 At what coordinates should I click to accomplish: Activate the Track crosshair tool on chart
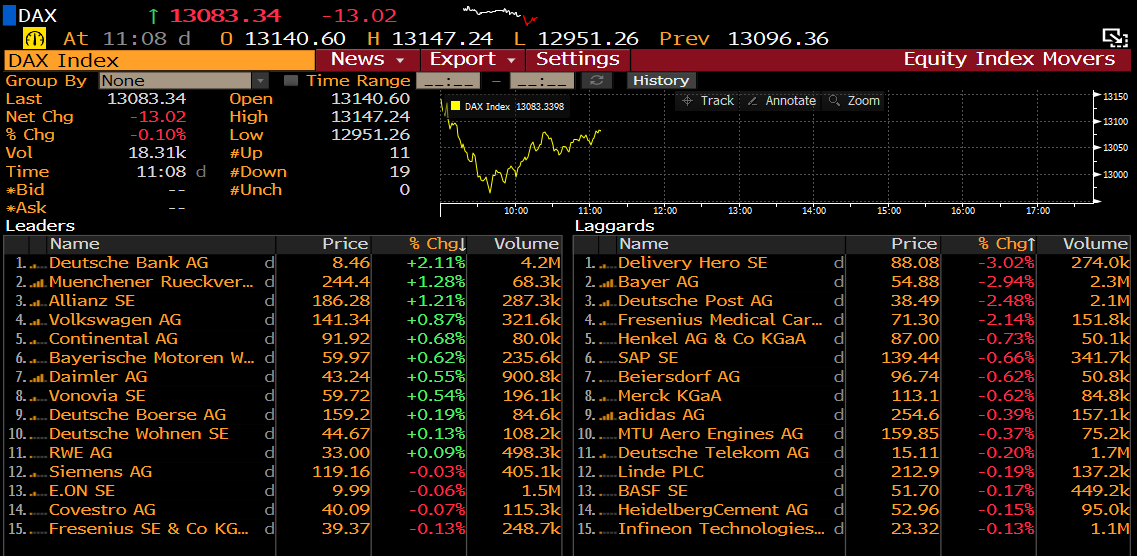[x=707, y=101]
